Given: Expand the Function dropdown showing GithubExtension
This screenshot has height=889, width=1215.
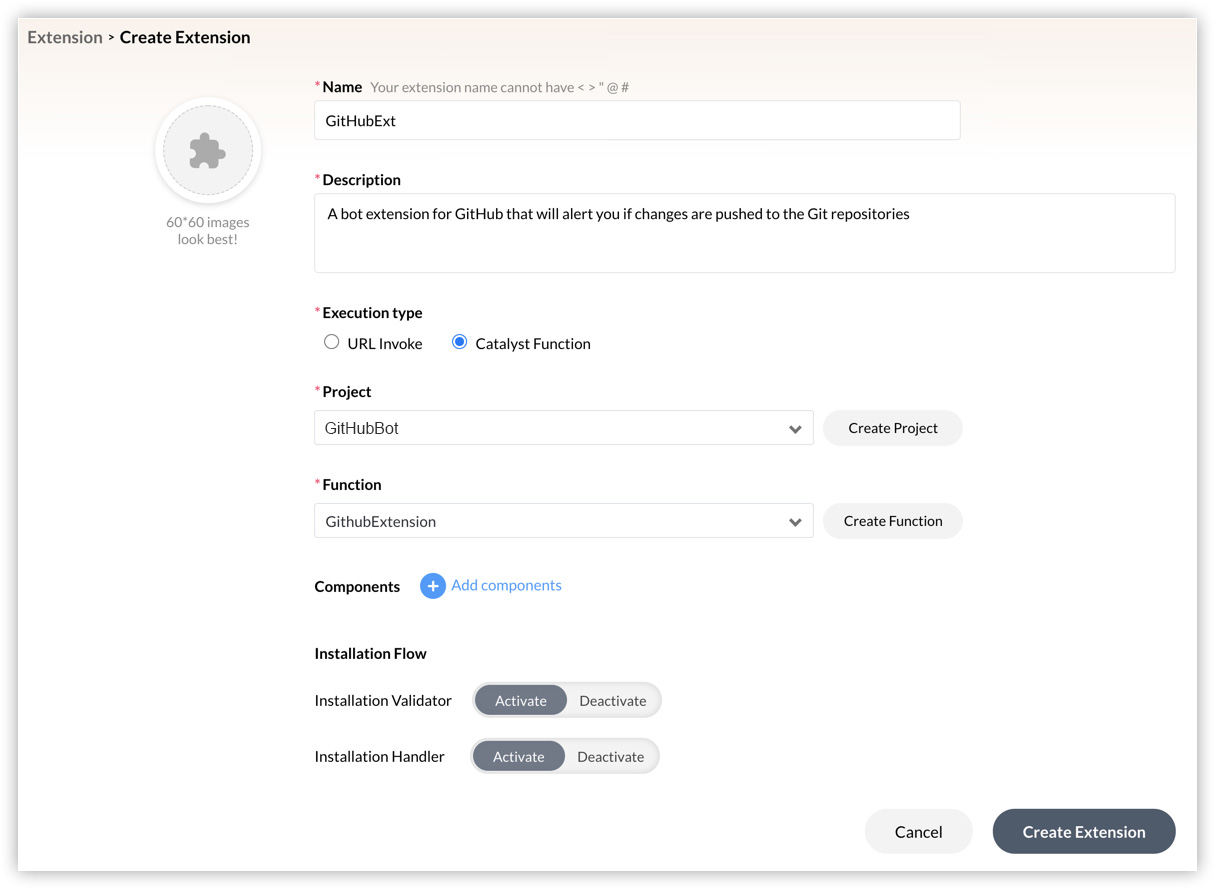Looking at the screenshot, I should 563,521.
